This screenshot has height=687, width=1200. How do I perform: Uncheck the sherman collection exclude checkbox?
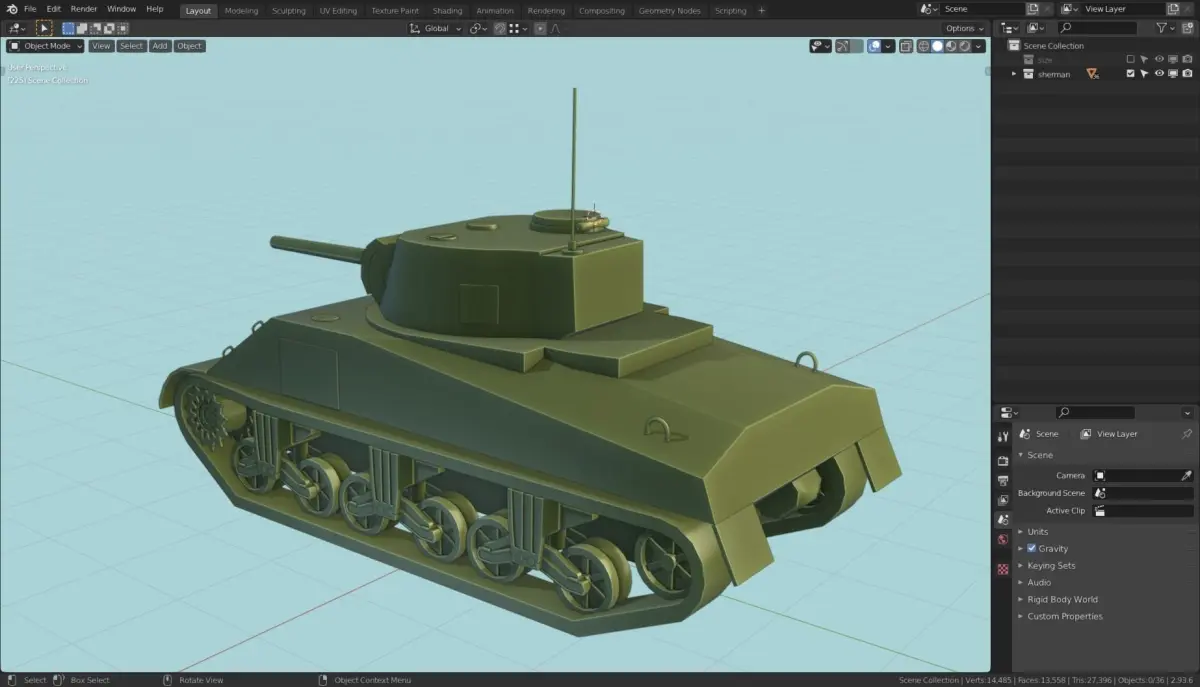(1130, 73)
